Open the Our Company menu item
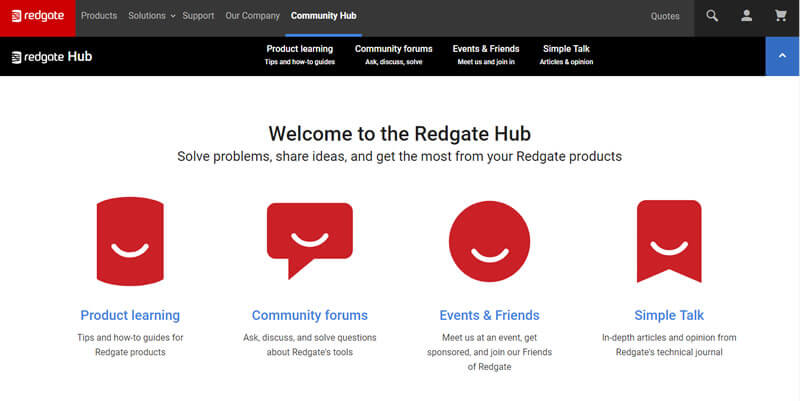Image resolution: width=800 pixels, height=401 pixels. click(x=253, y=16)
